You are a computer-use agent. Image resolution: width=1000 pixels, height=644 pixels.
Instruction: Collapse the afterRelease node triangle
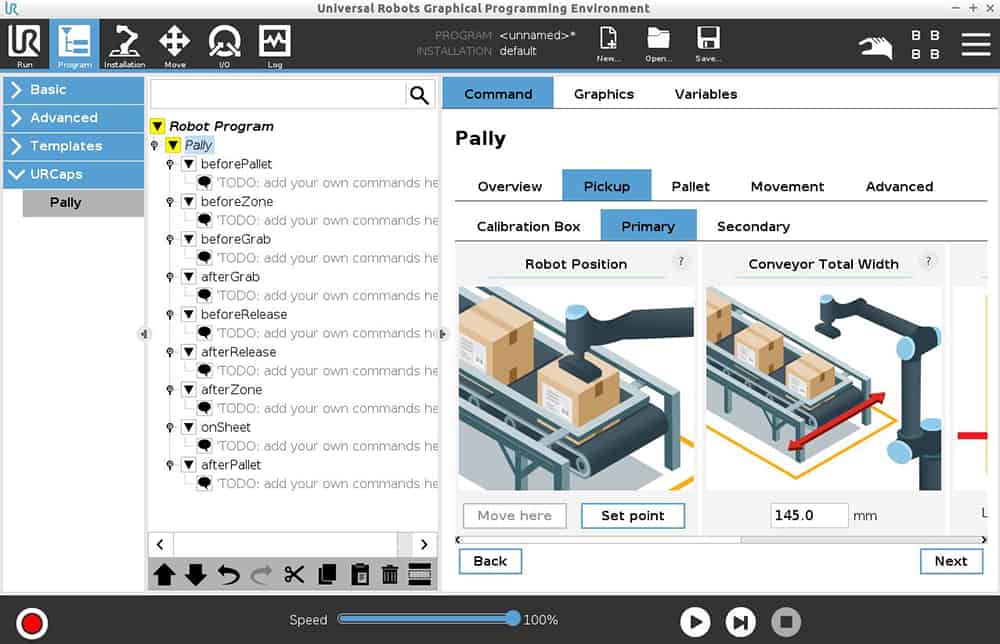pyautogui.click(x=189, y=352)
